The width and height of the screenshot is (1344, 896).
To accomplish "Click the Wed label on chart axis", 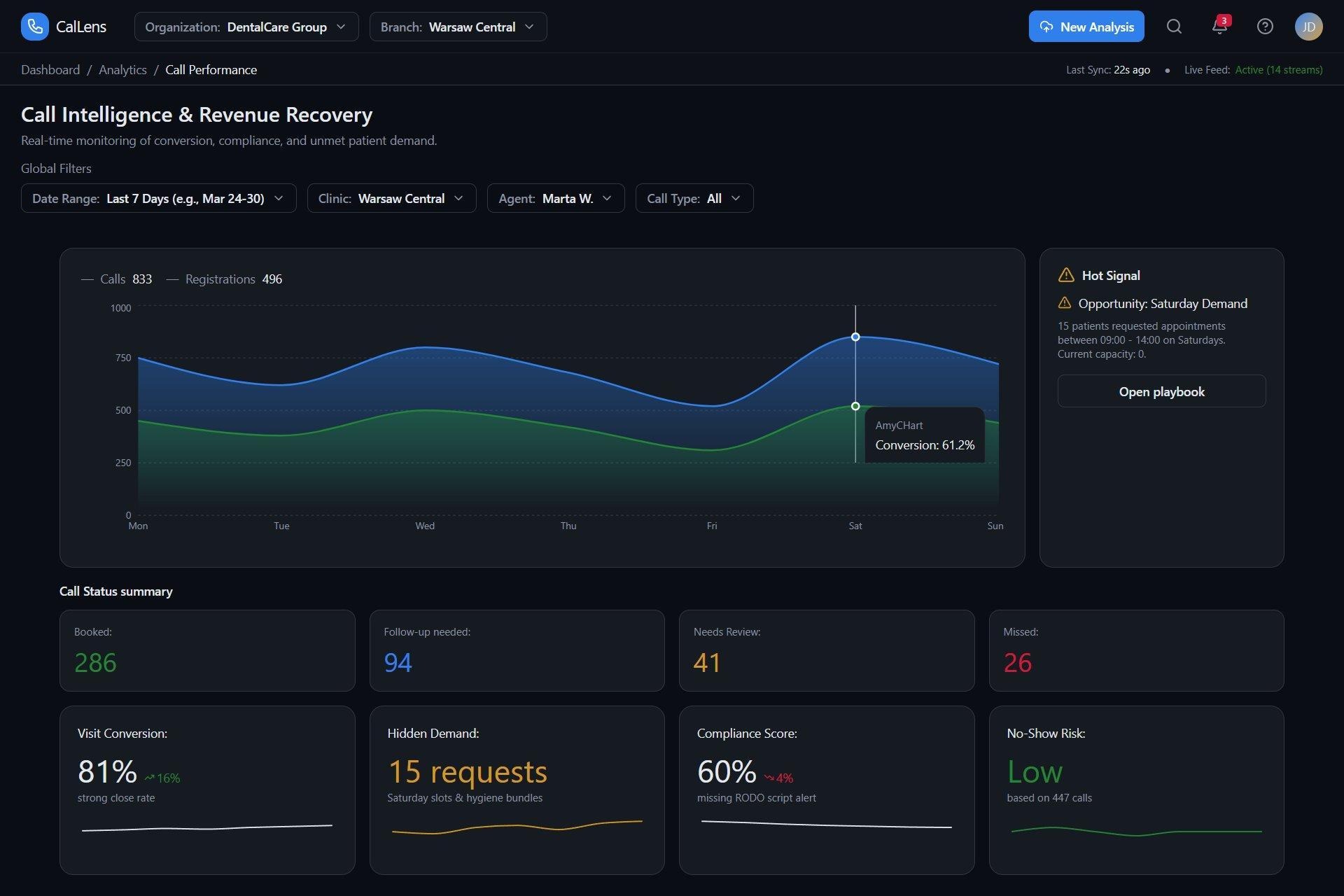I will coord(425,526).
